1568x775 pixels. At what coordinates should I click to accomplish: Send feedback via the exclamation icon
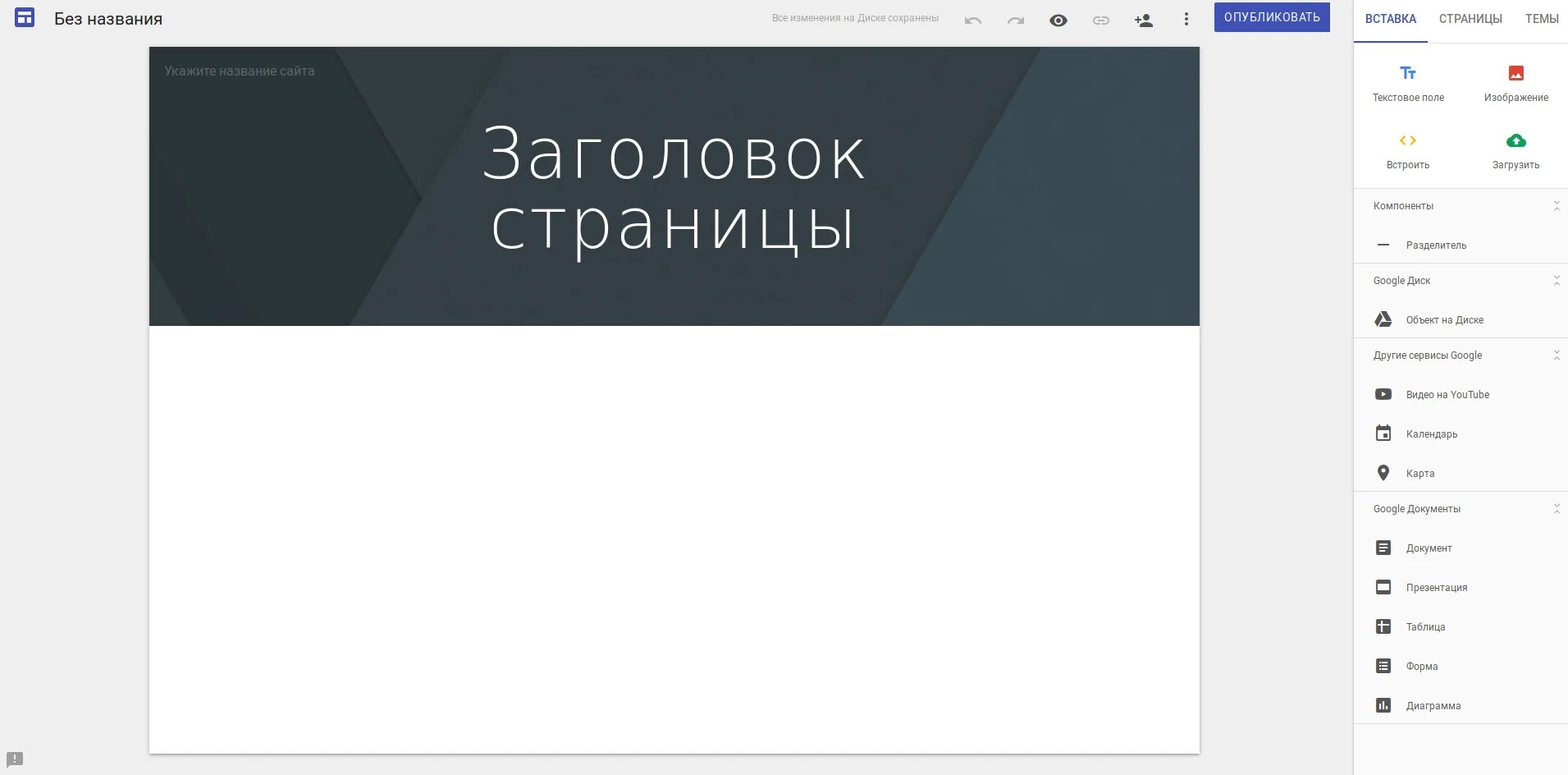15,759
